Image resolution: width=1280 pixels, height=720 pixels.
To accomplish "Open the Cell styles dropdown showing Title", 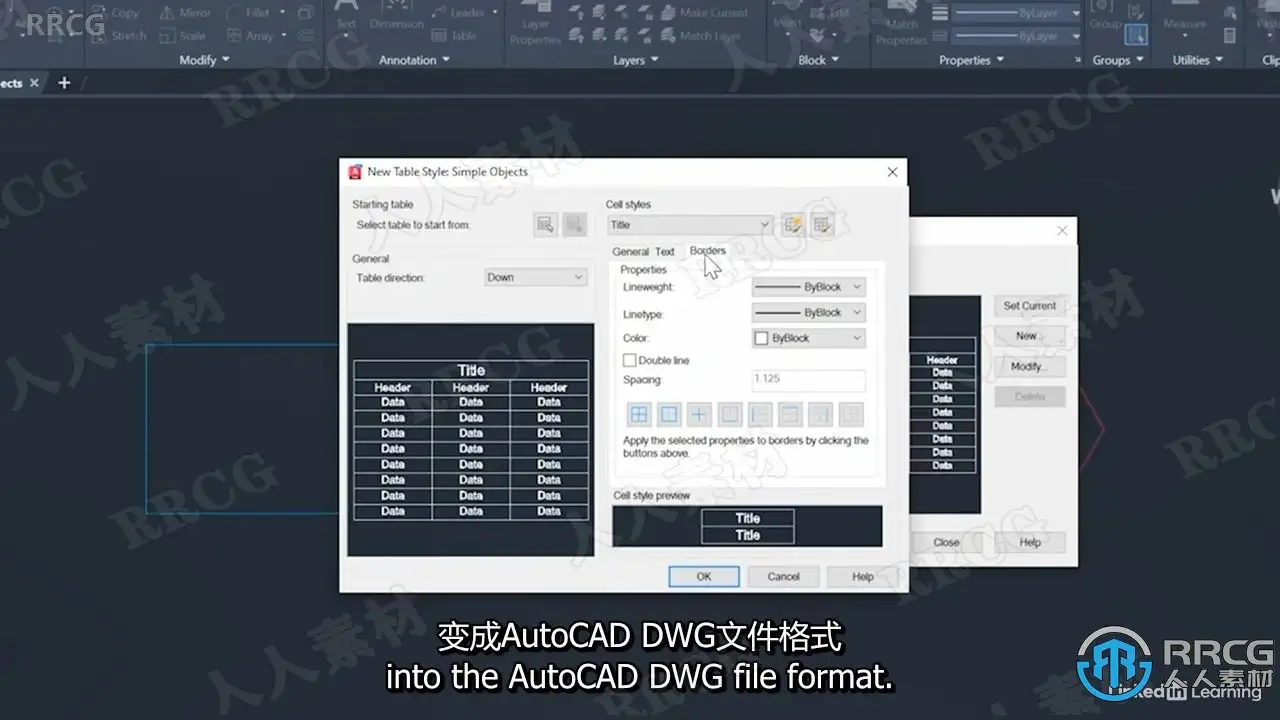I will pyautogui.click(x=689, y=225).
